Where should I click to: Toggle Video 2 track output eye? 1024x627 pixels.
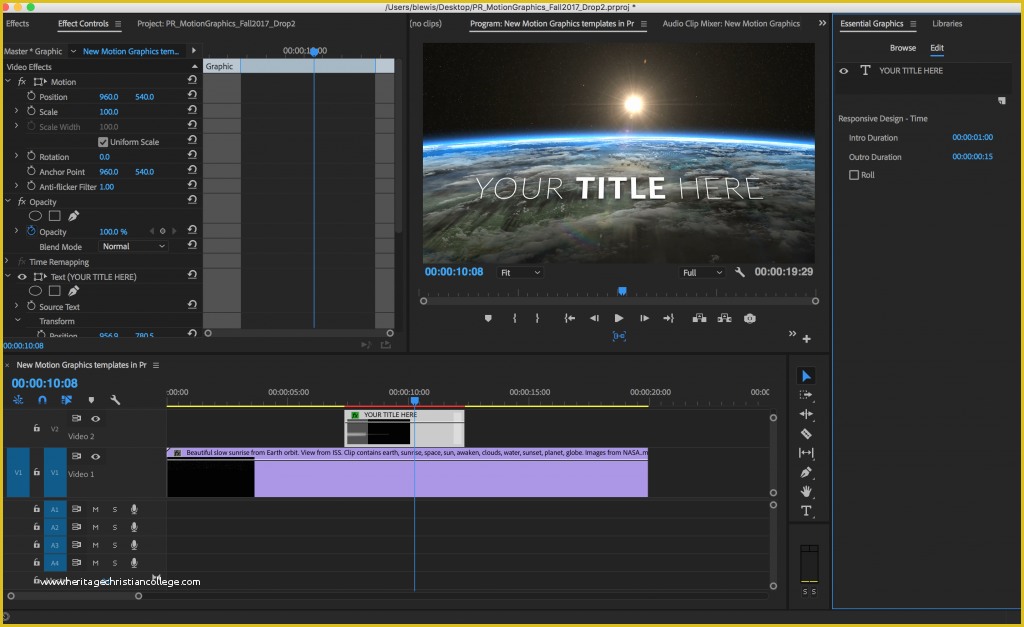pos(95,419)
